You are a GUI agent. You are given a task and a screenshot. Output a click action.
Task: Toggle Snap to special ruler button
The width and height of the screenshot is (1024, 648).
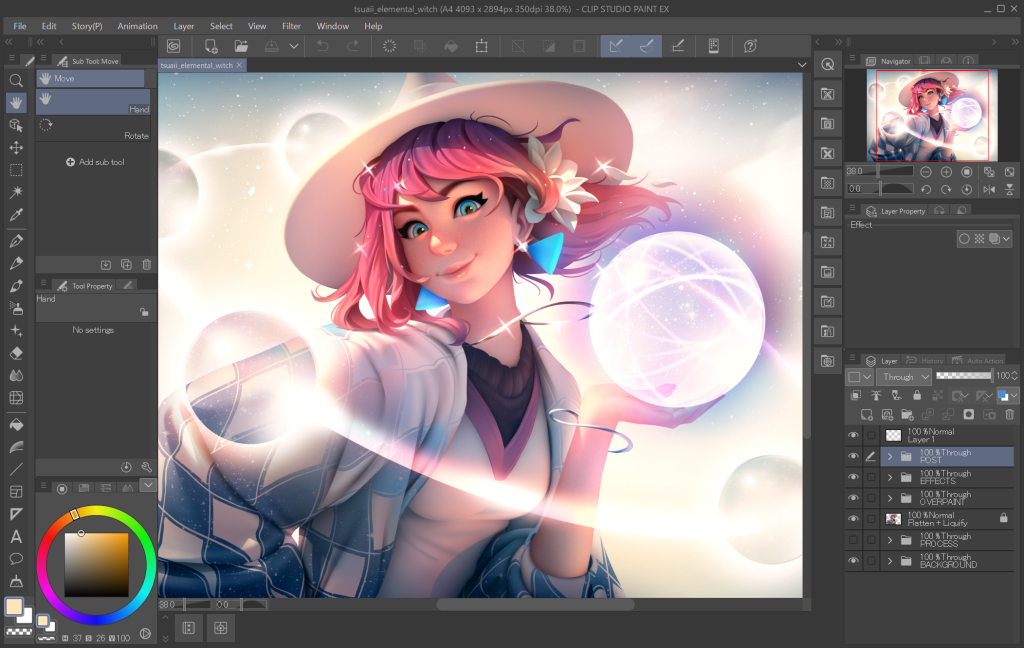click(647, 46)
